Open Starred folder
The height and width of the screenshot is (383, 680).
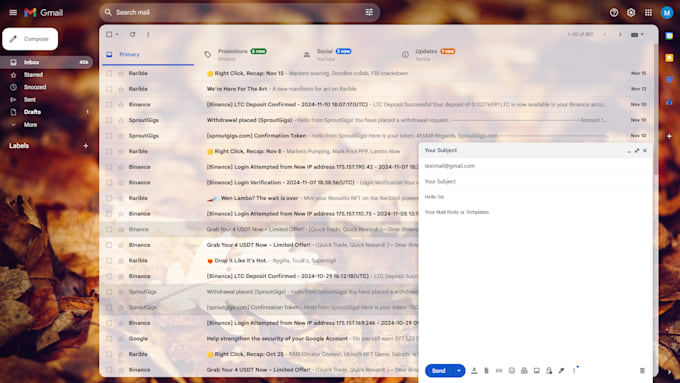[33, 75]
